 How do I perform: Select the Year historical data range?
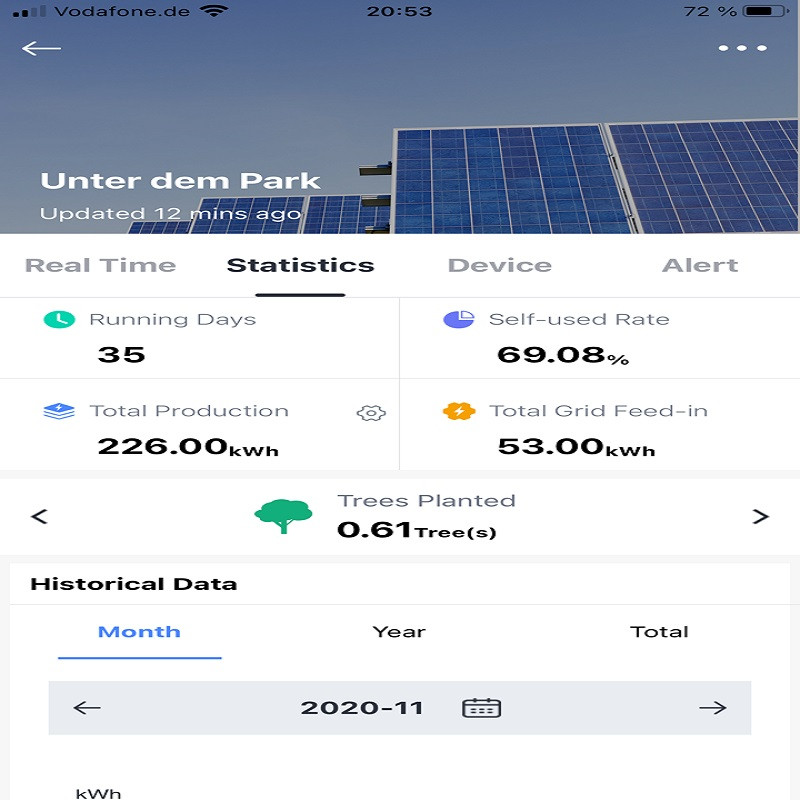click(399, 632)
